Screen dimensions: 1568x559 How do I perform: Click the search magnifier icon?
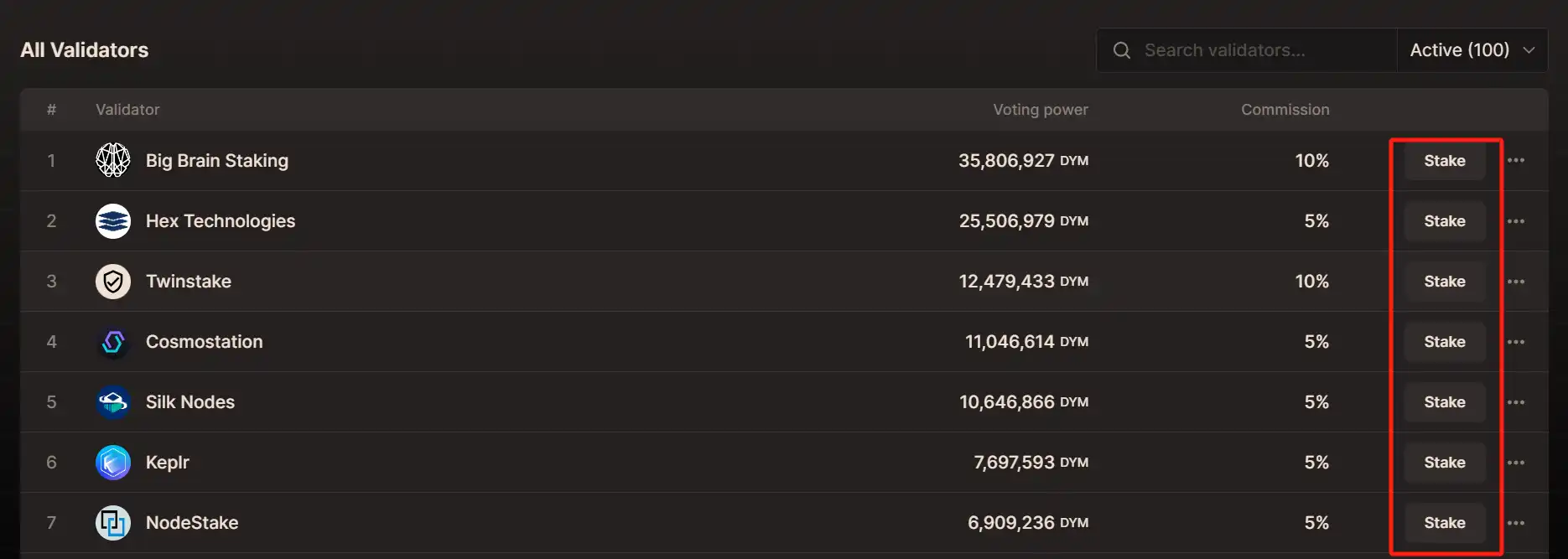(1121, 50)
